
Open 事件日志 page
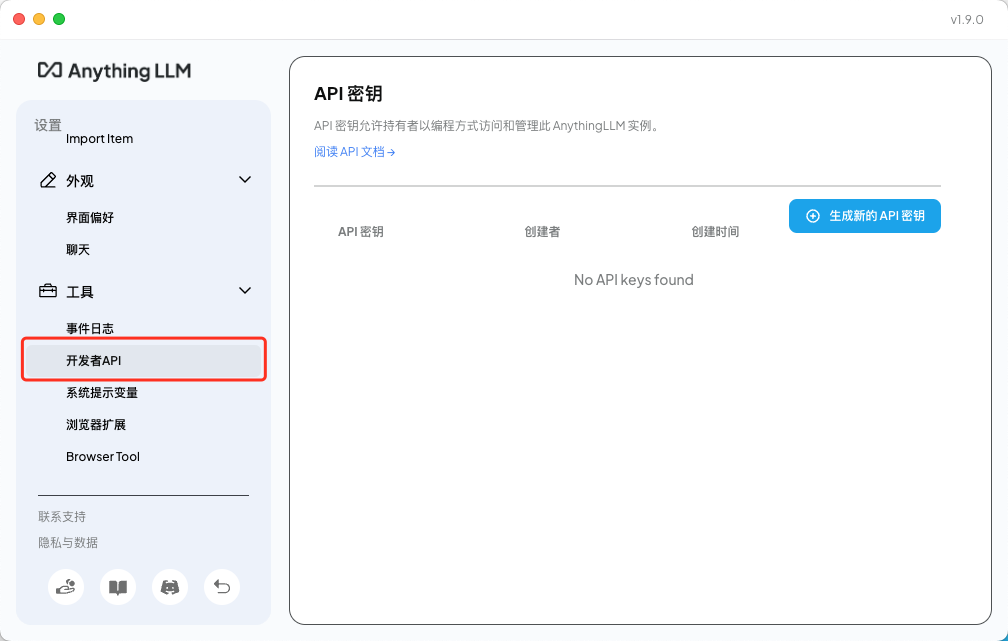[90, 328]
